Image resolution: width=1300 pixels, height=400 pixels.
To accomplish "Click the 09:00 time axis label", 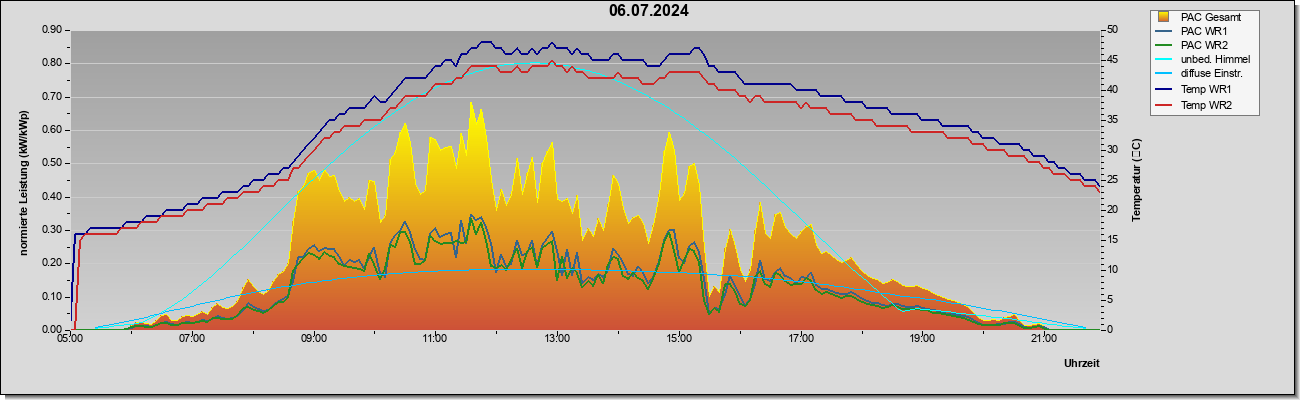I will tap(313, 338).
